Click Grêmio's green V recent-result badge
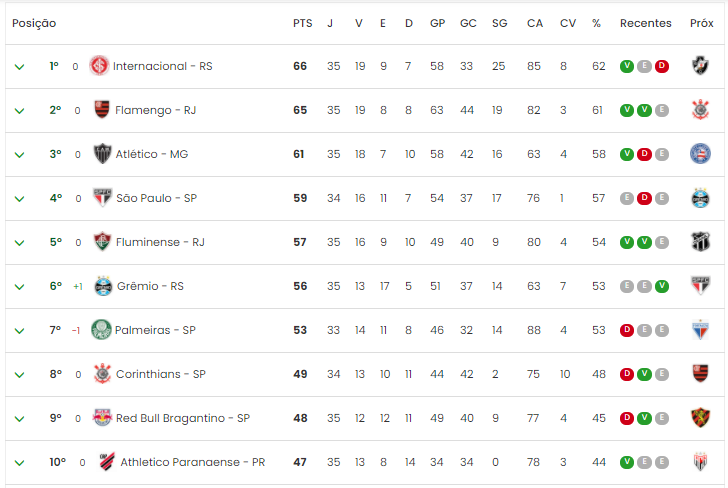This screenshot has width=728, height=488. point(662,286)
